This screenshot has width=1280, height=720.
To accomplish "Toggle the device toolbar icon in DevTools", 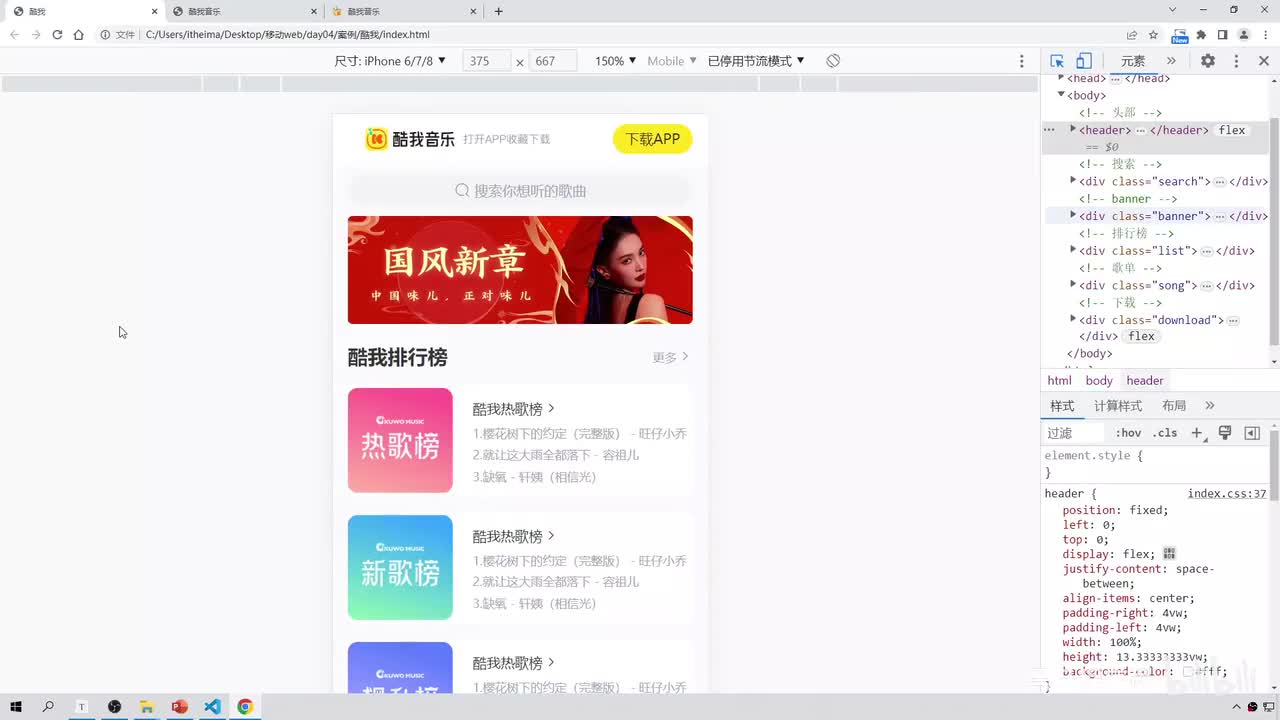I will (x=1084, y=61).
